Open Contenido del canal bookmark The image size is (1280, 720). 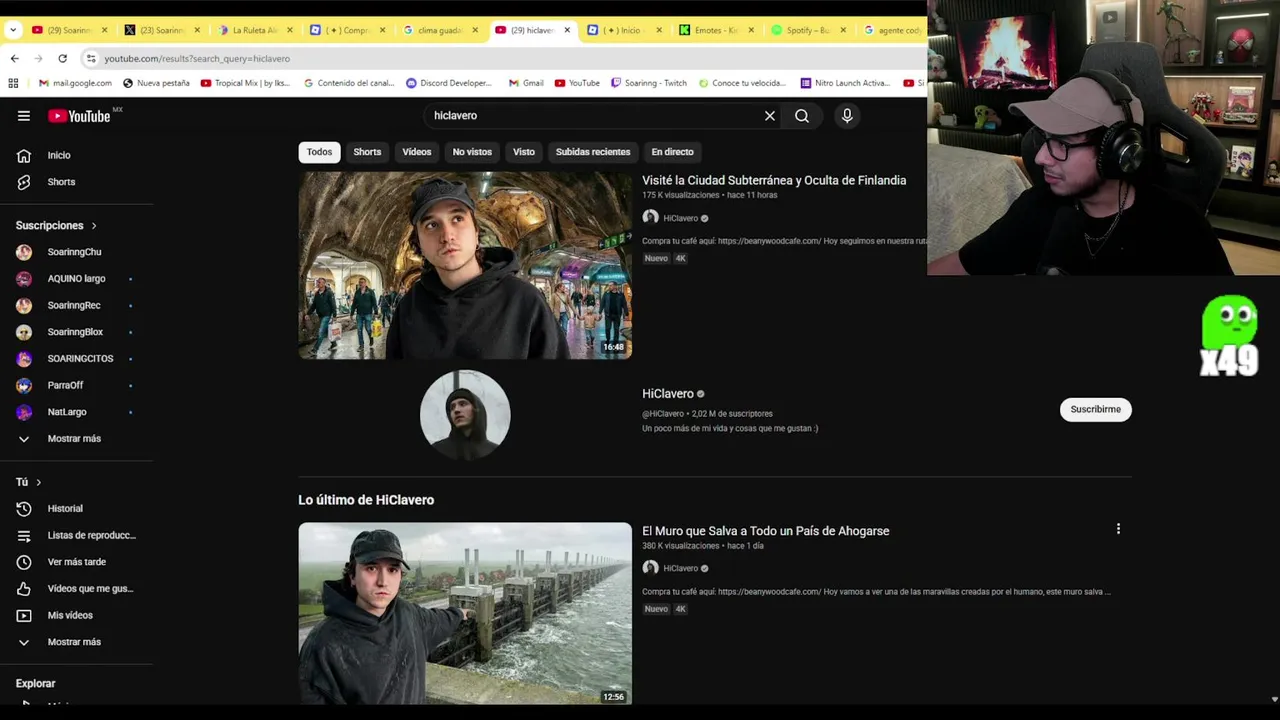tap(348, 83)
